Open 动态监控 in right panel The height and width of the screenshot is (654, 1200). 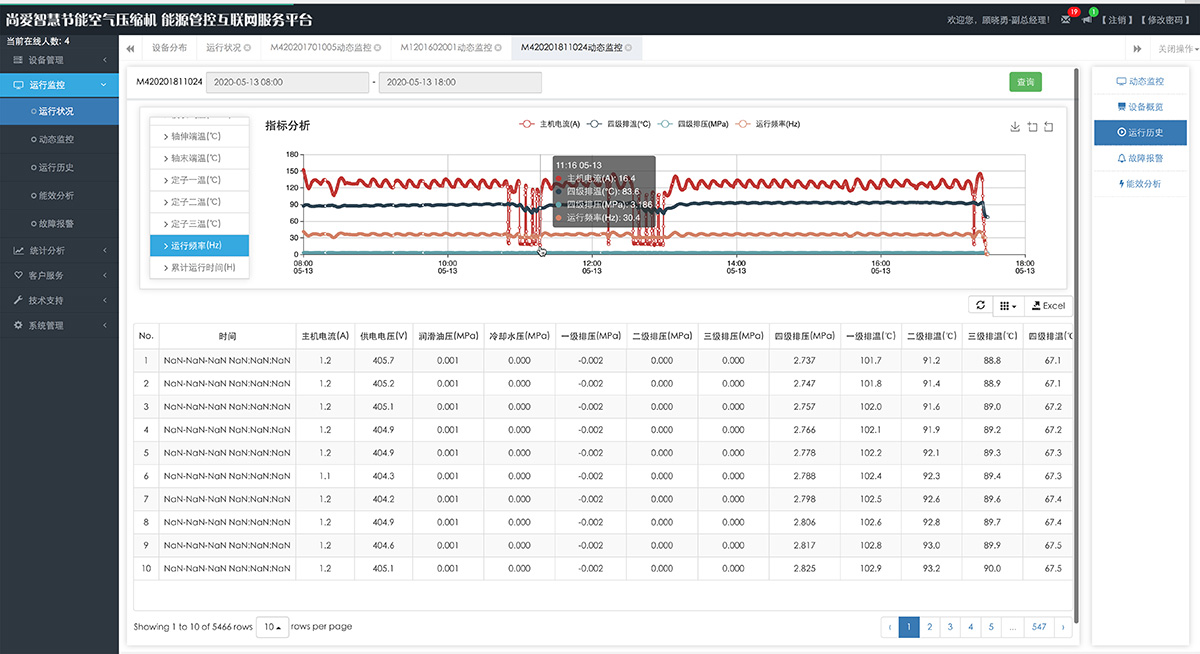coord(1140,80)
